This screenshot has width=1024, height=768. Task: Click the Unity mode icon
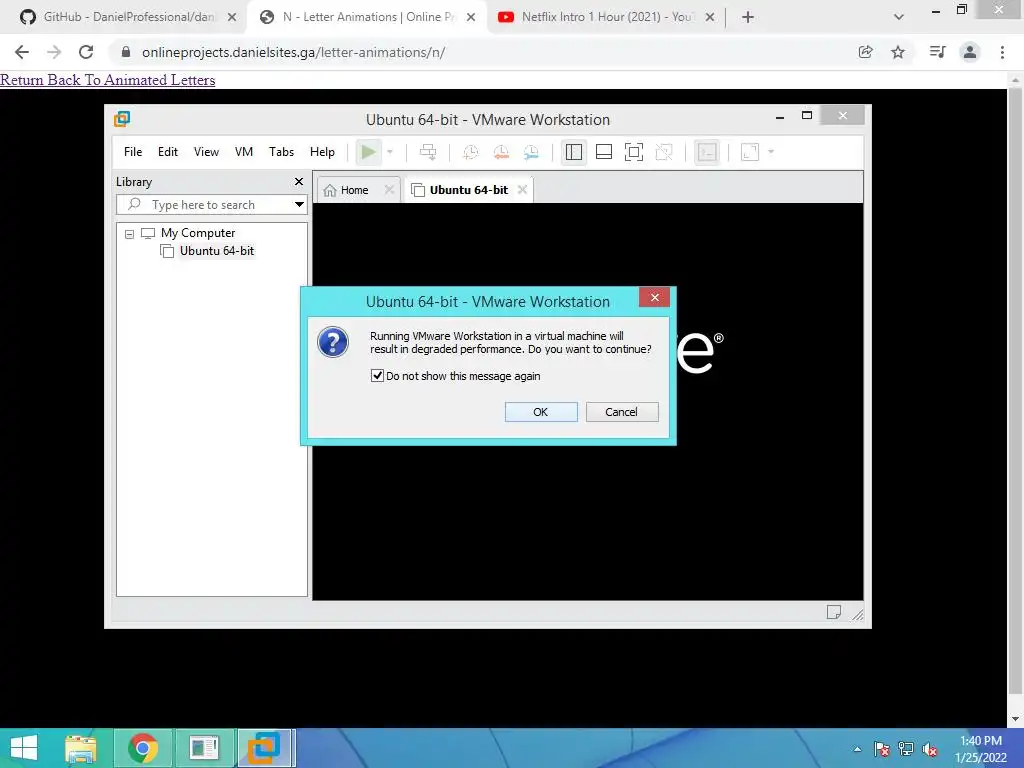(x=664, y=152)
